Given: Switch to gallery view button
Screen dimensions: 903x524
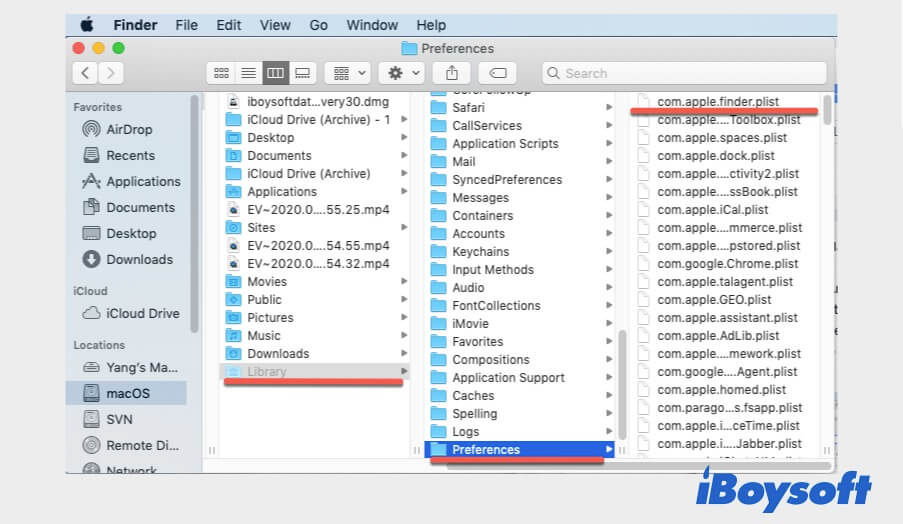Looking at the screenshot, I should point(303,73).
